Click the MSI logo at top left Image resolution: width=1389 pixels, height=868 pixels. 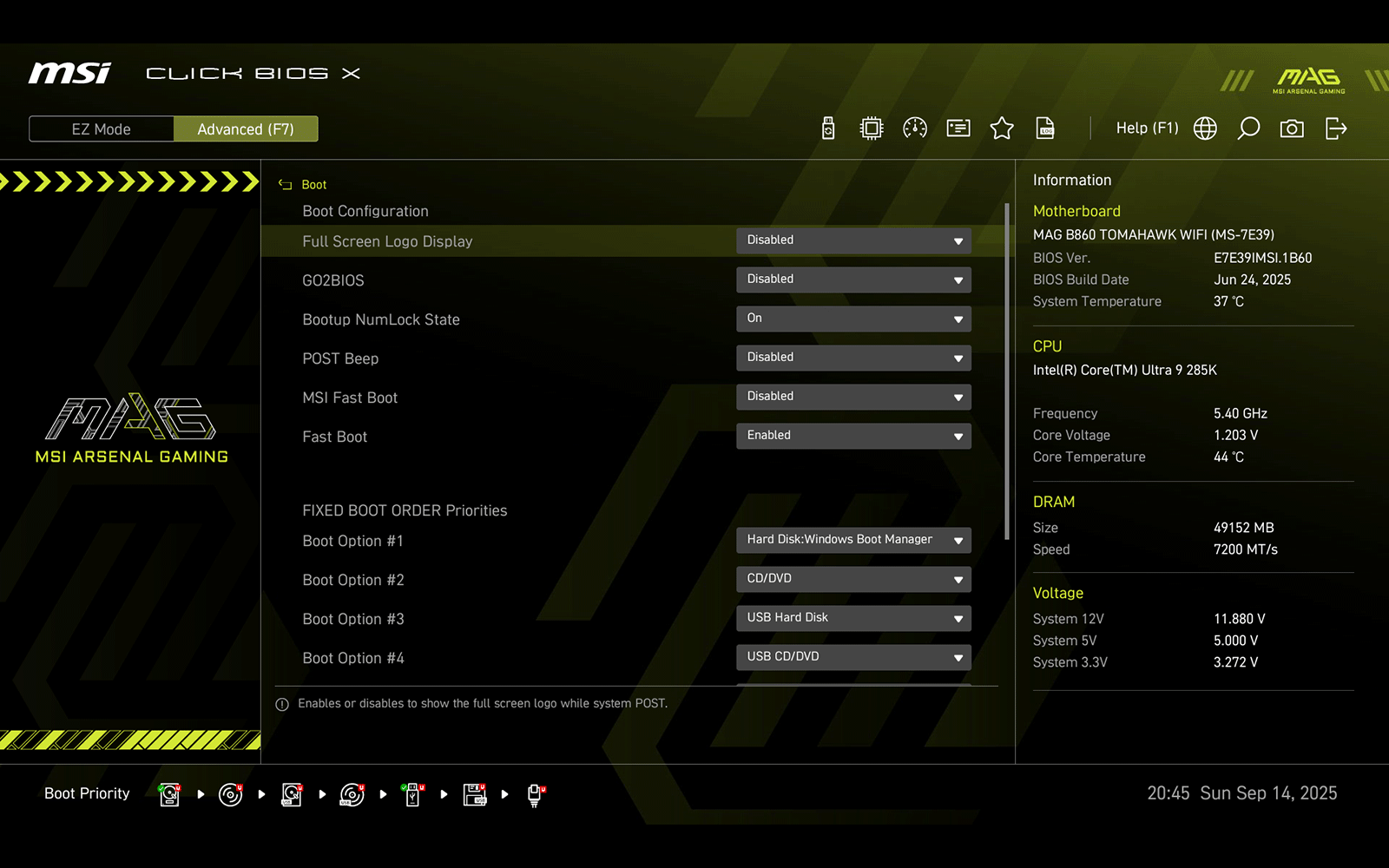pyautogui.click(x=69, y=73)
